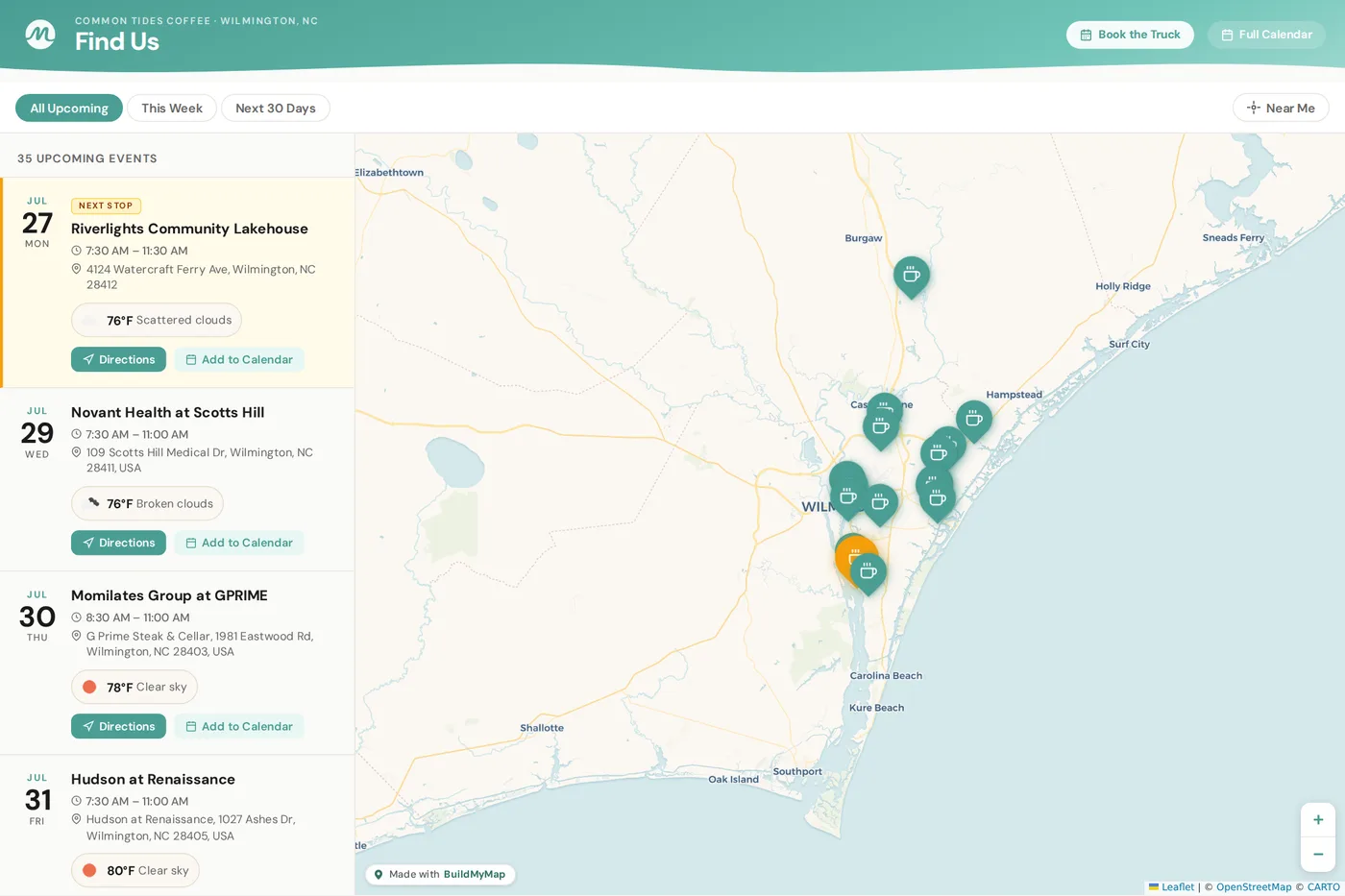Click the JUL 31 FRI date block
Image resolution: width=1345 pixels, height=896 pixels.
37,799
